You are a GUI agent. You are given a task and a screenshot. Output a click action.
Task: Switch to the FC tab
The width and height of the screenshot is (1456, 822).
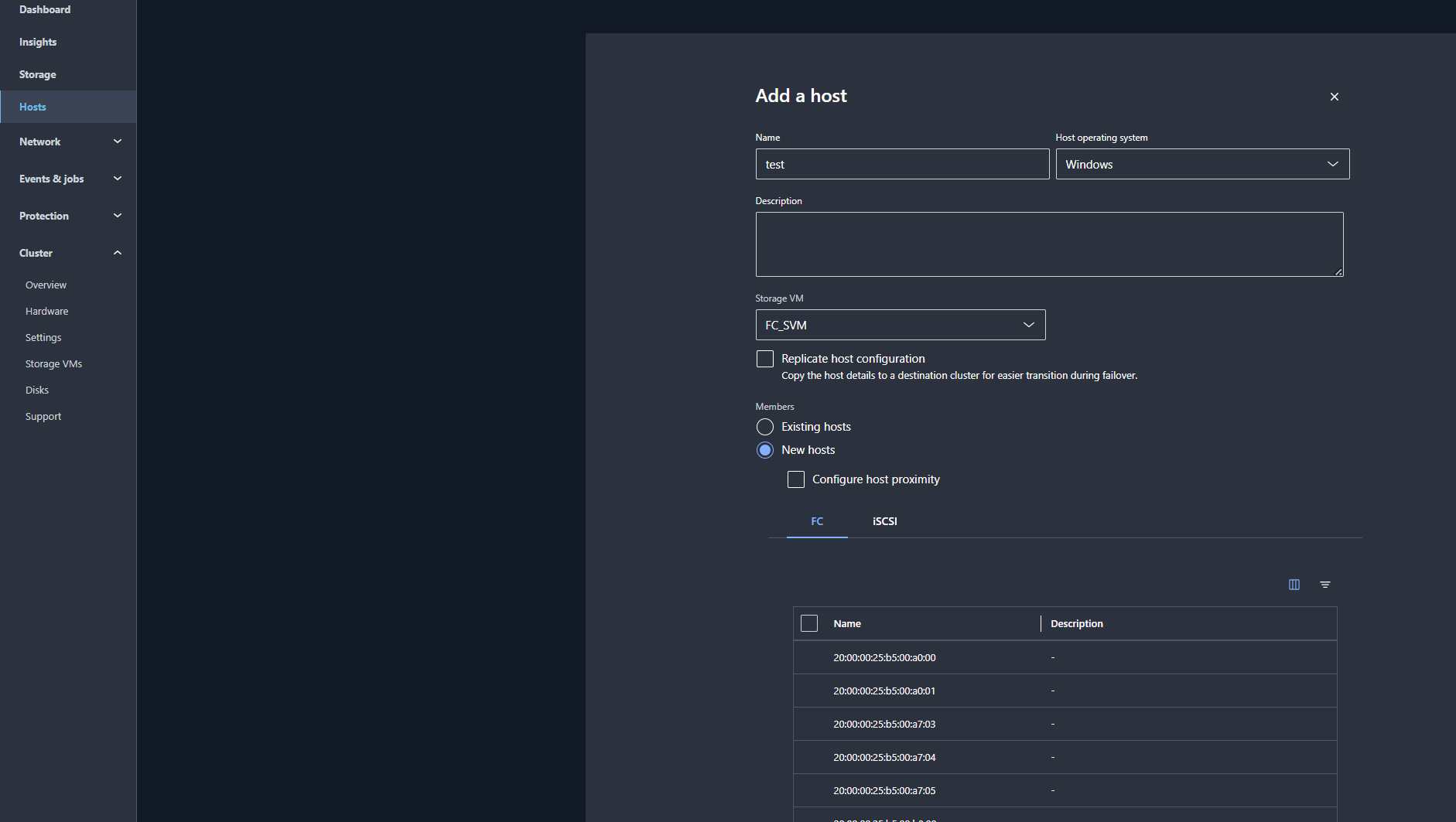click(817, 521)
